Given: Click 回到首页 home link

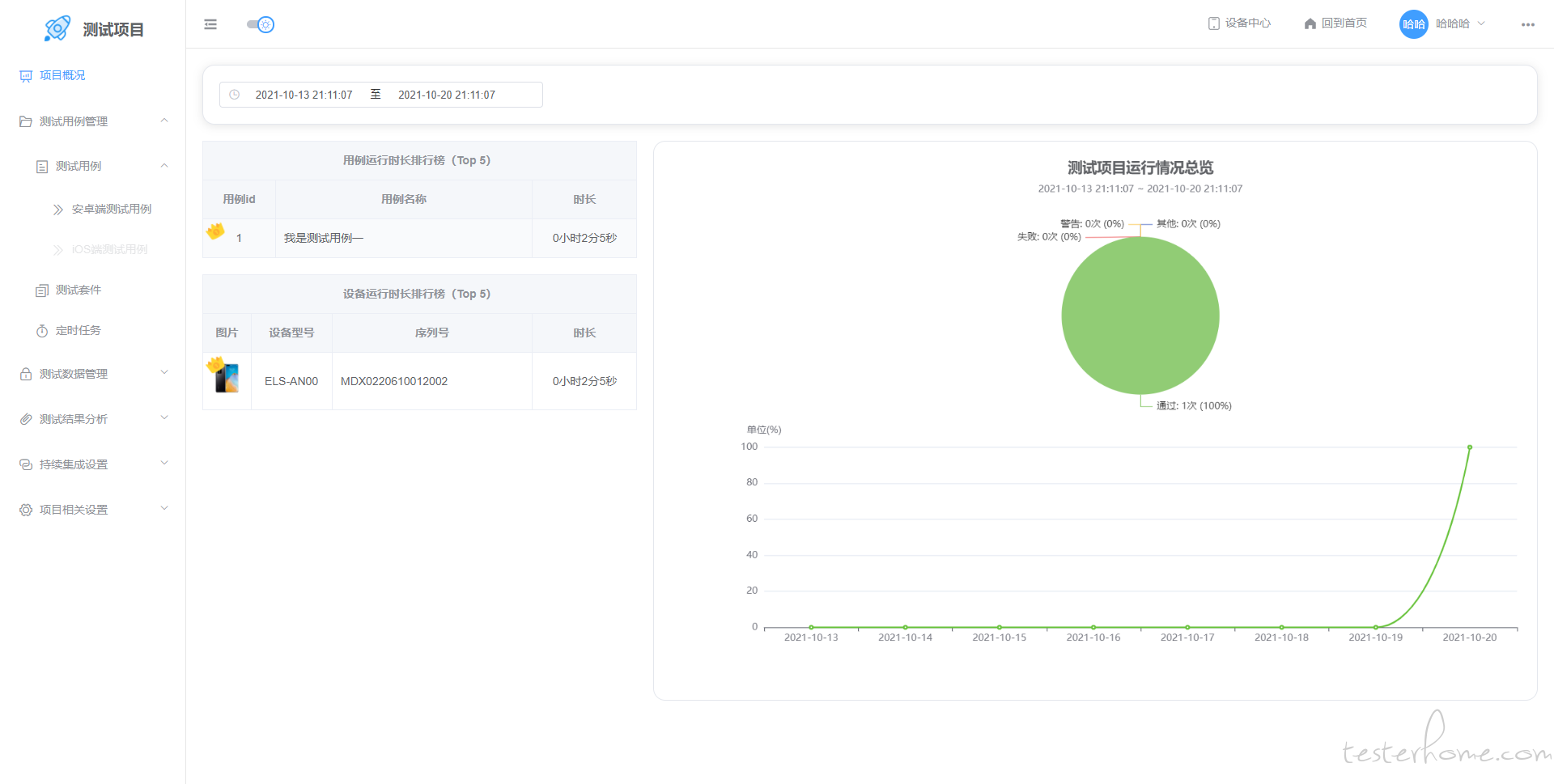Looking at the screenshot, I should click(1335, 23).
